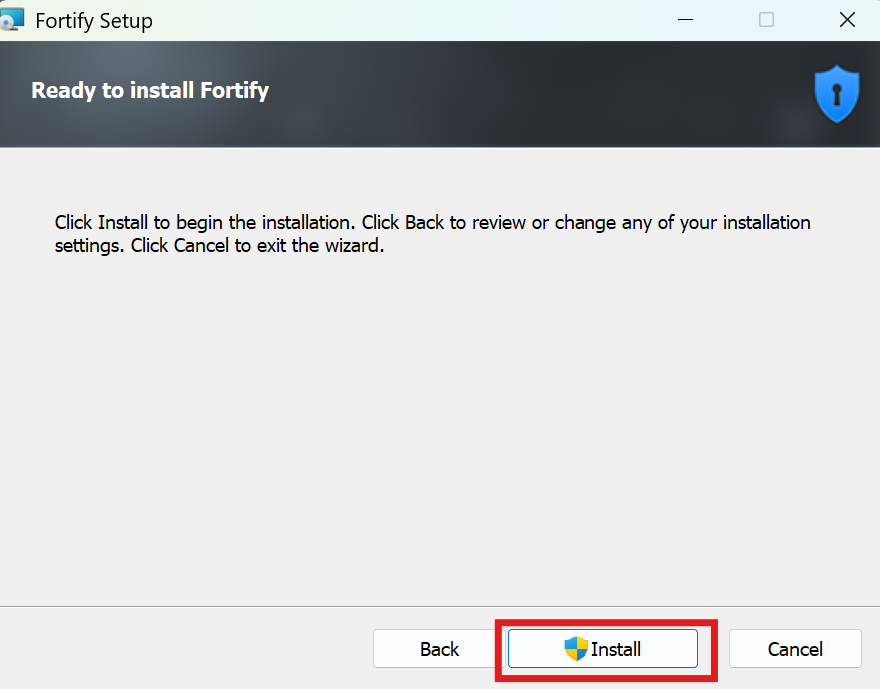The width and height of the screenshot is (880, 689).
Task: Click the word "Fortify" in the heading
Action: pos(234,91)
